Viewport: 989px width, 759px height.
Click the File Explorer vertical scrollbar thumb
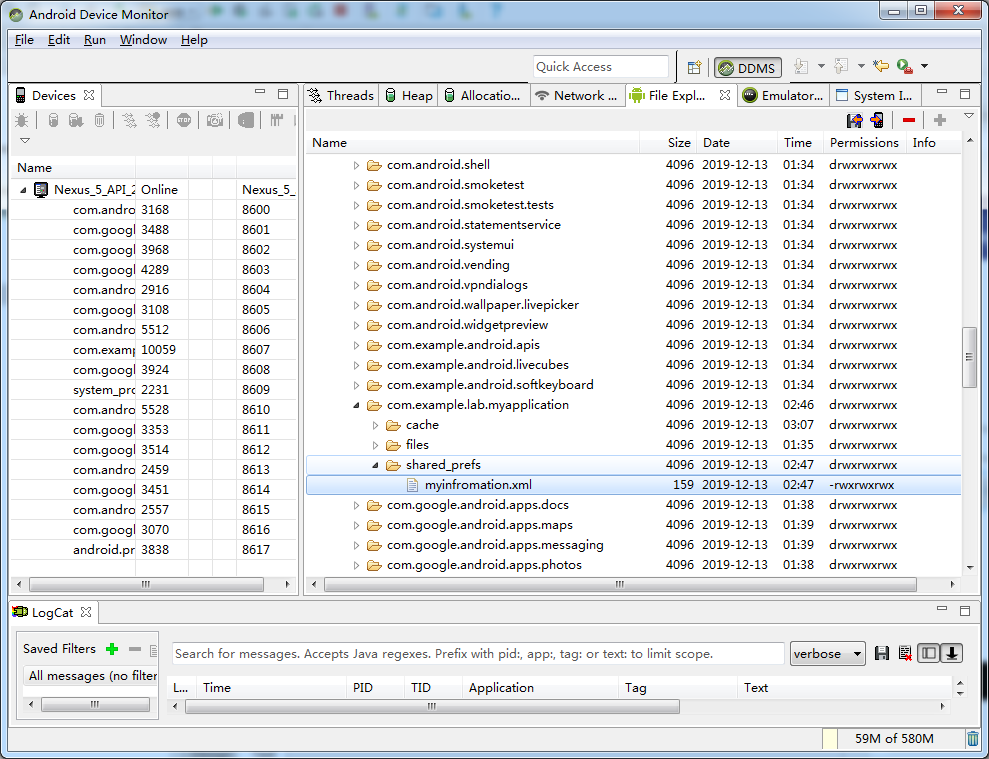tap(969, 357)
